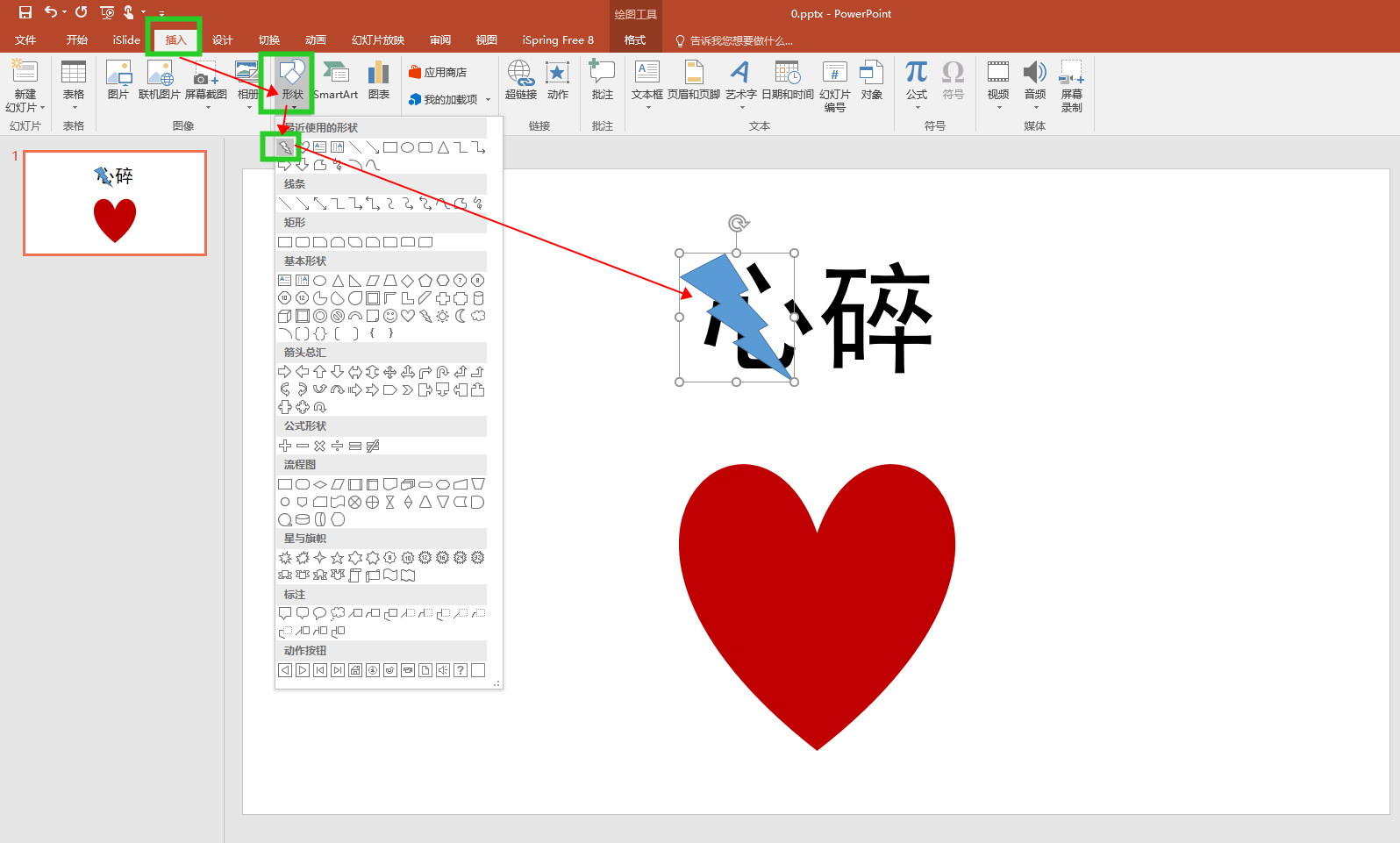
Task: Click the 联机图片 online pictures icon
Action: [x=160, y=79]
